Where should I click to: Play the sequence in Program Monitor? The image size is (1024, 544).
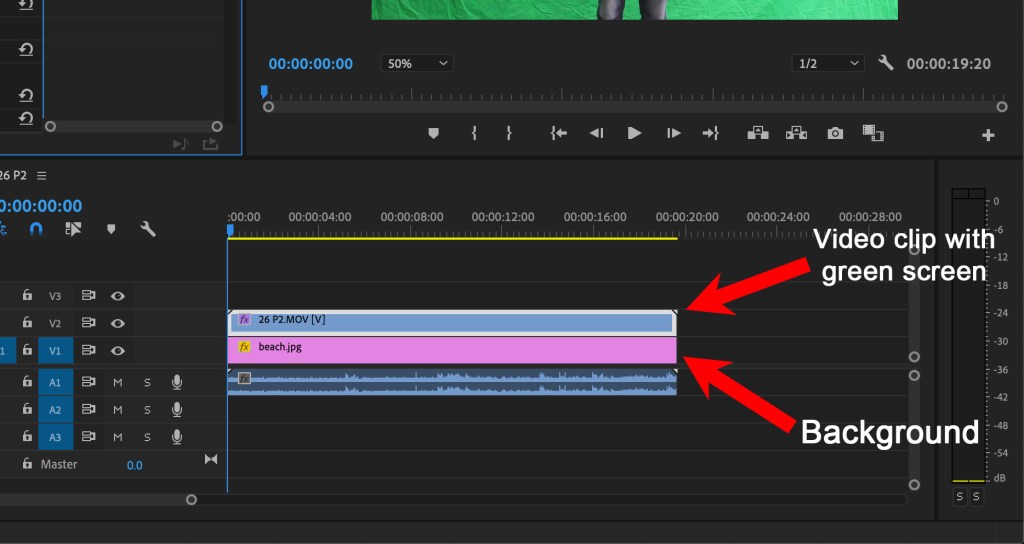(x=634, y=133)
